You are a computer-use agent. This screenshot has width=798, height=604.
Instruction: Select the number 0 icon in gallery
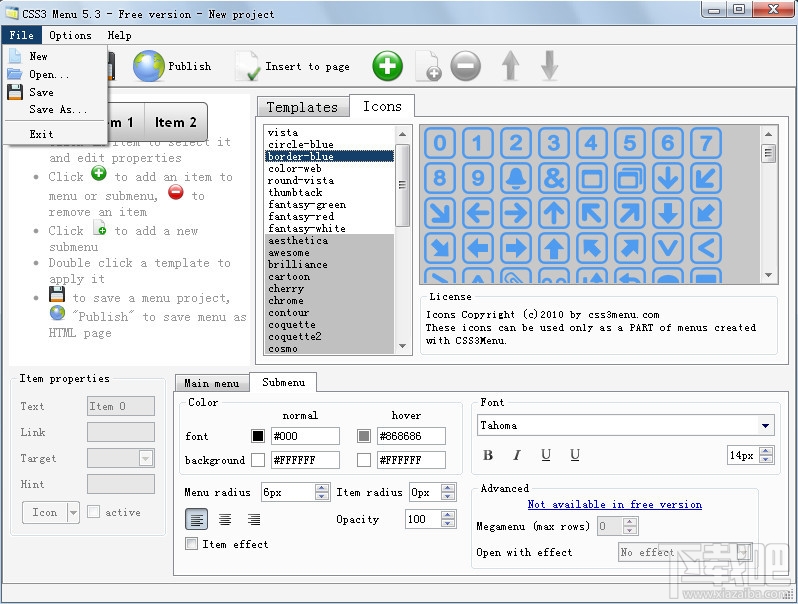click(x=440, y=143)
